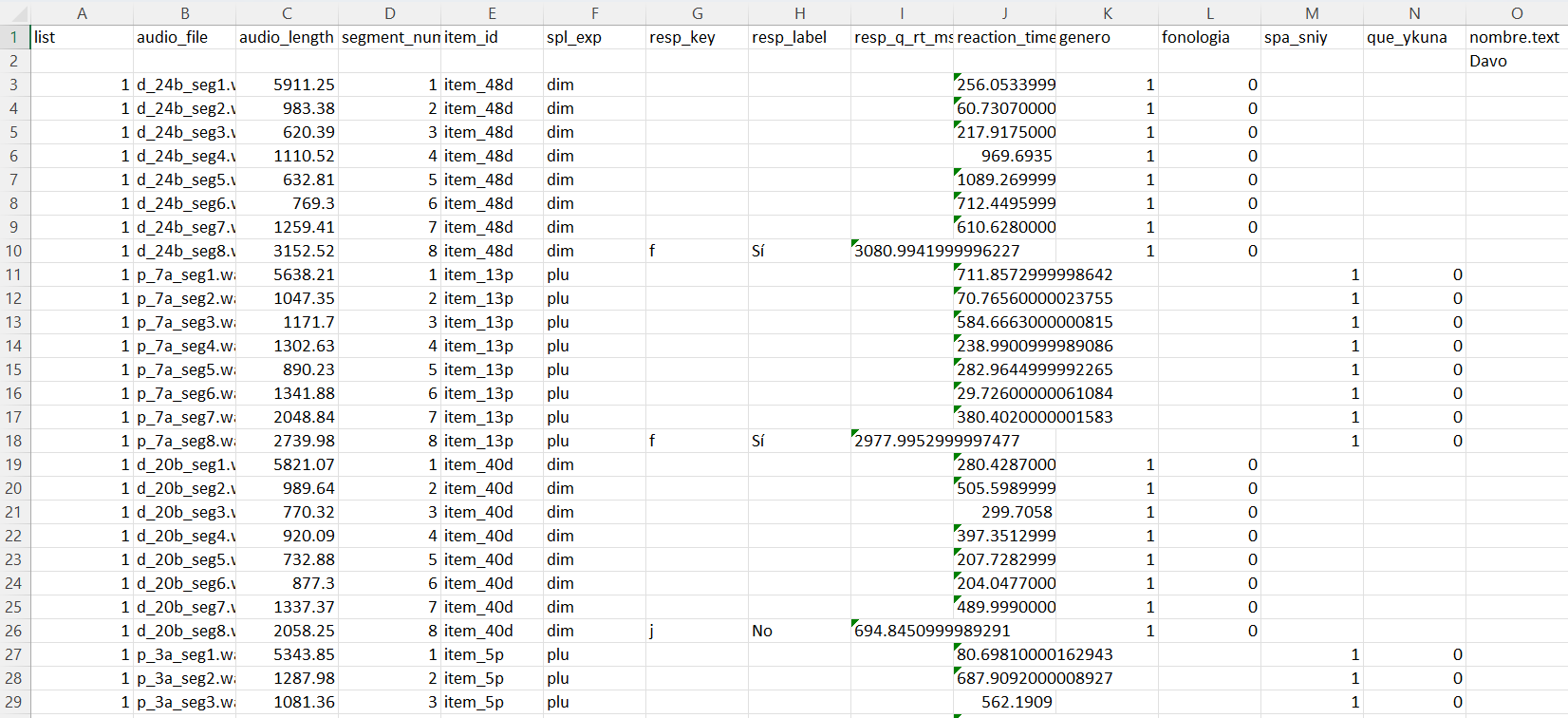Select column J header
The width and height of the screenshot is (1568, 718).
[1004, 12]
